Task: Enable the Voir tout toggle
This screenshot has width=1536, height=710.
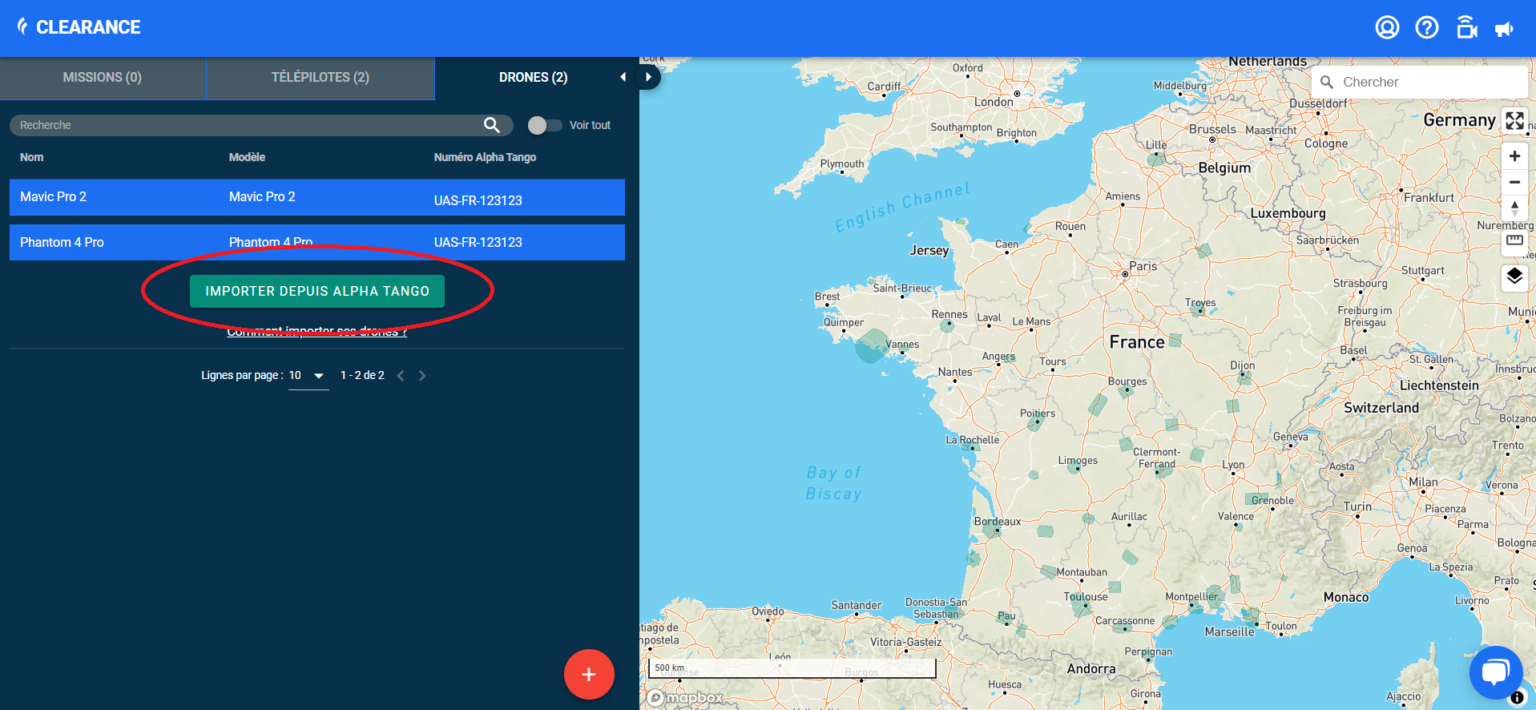Action: click(x=544, y=124)
